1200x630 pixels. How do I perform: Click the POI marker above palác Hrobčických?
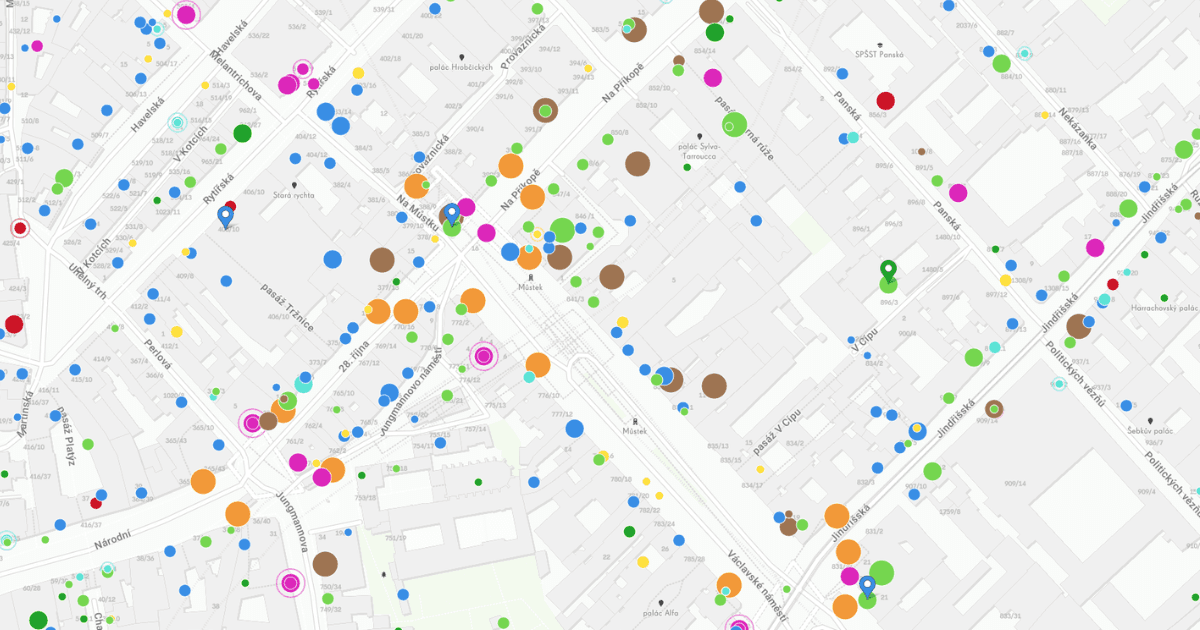(x=462, y=57)
